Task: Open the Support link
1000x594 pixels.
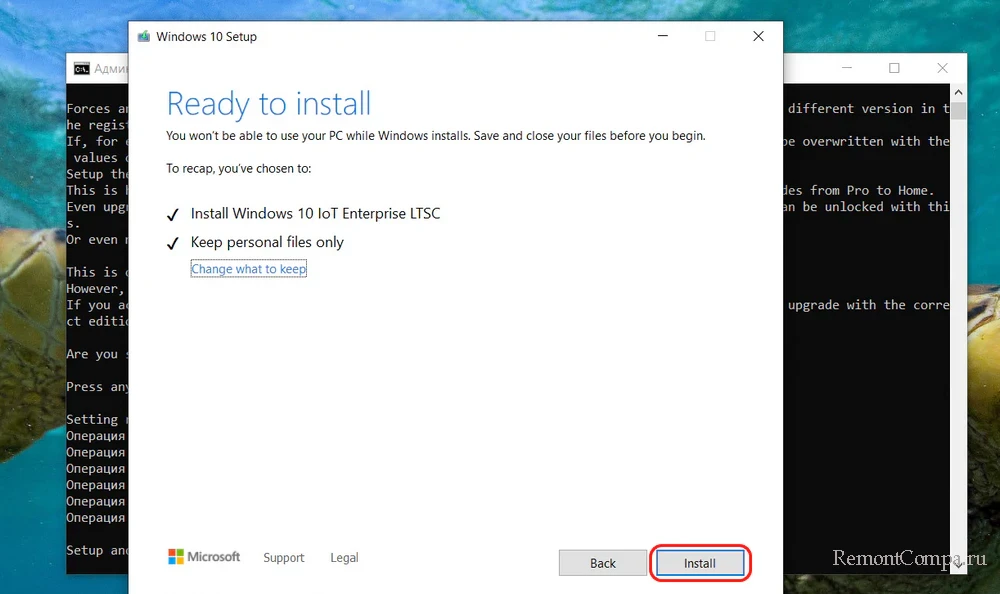Action: pyautogui.click(x=283, y=558)
